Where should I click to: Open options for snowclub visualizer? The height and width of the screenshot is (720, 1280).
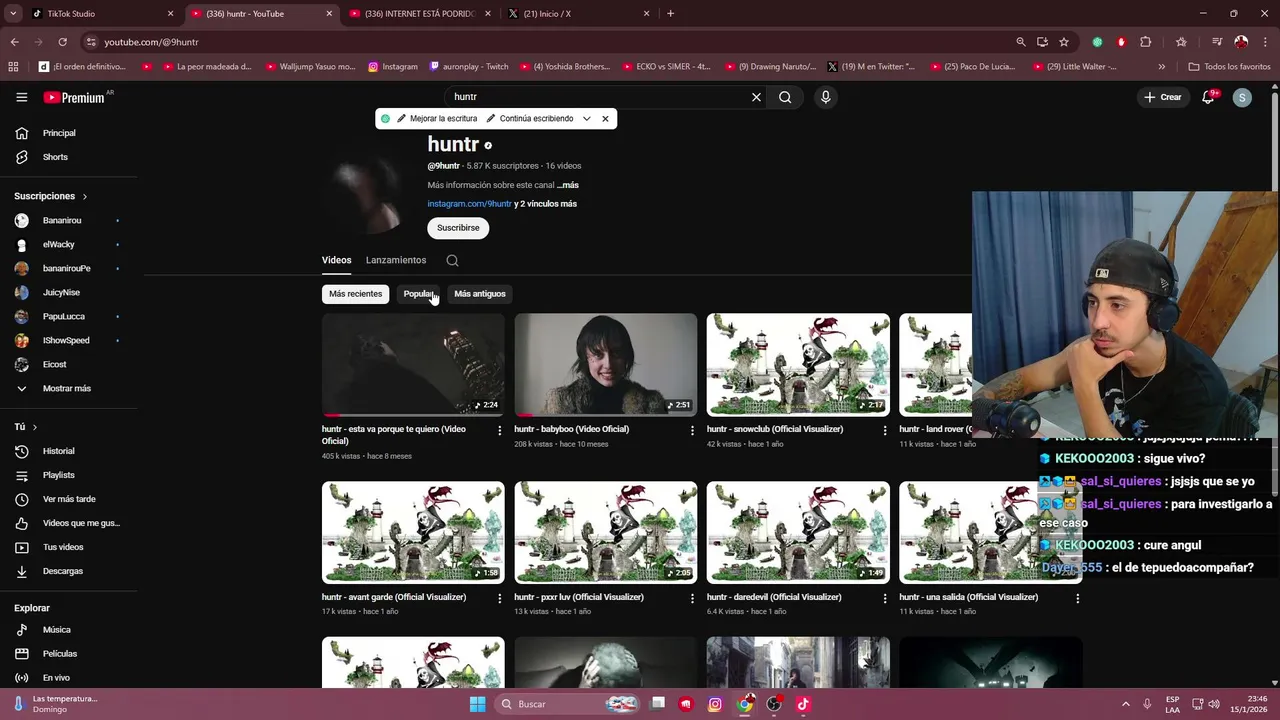(x=884, y=430)
